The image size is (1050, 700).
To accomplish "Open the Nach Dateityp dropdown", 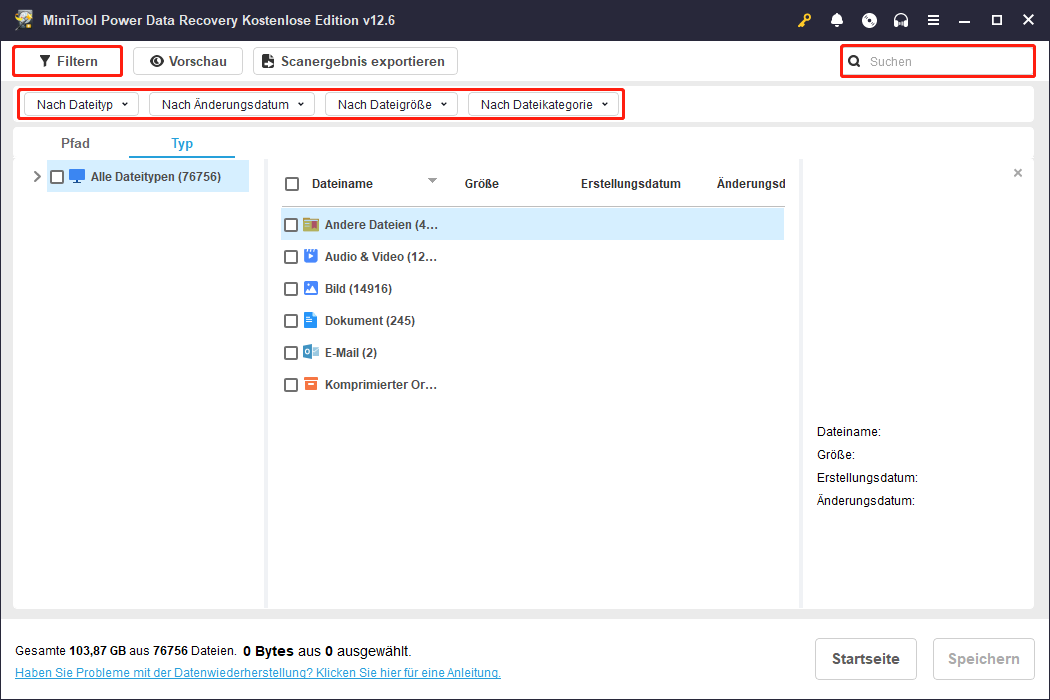I will (x=82, y=104).
